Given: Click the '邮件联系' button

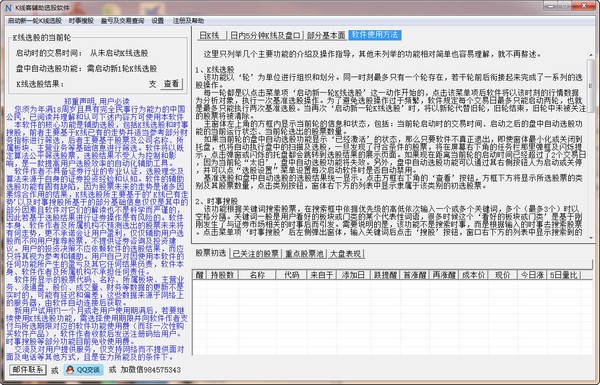Looking at the screenshot, I should coord(28,370).
